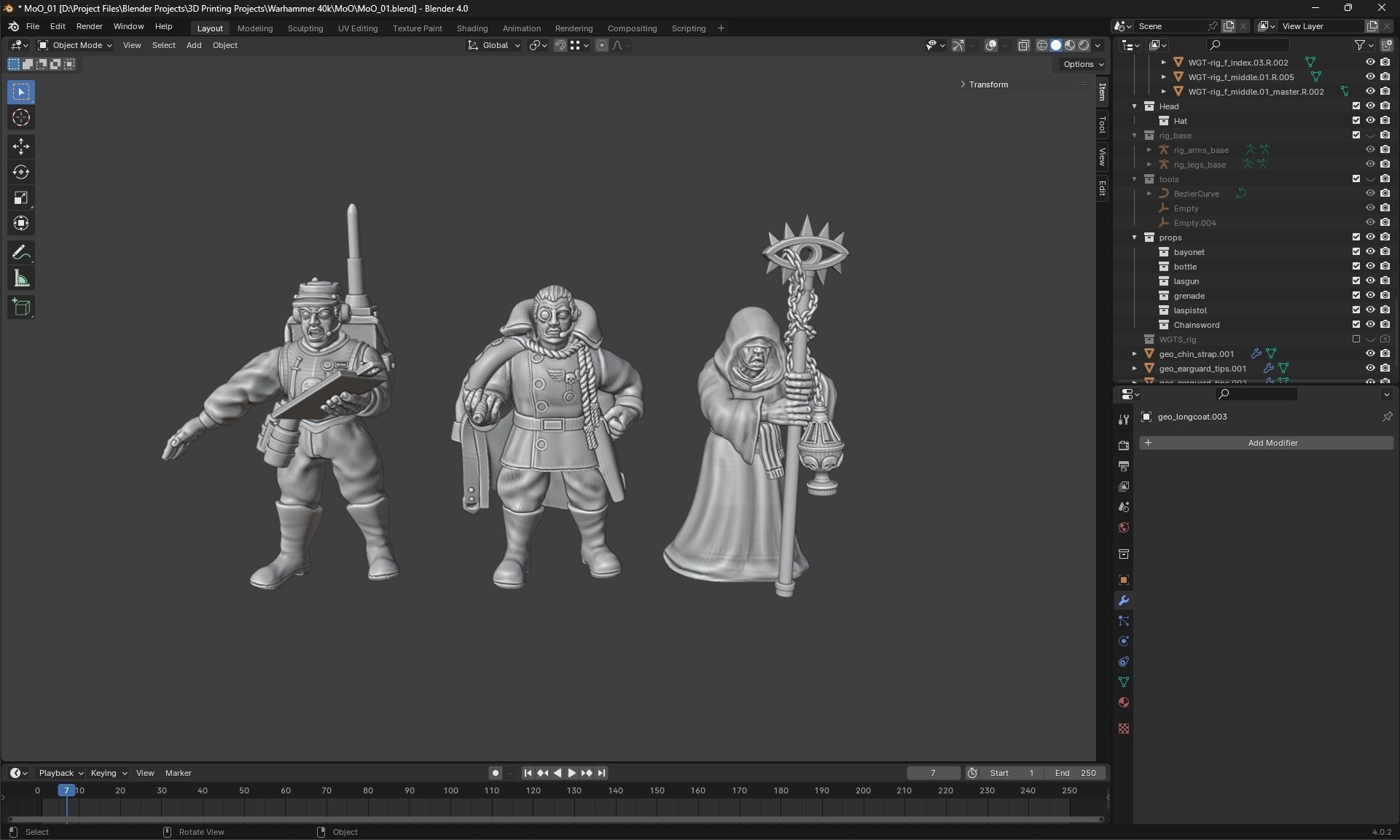
Task: Enable the WGTS_rig collection checkbox
Action: (1356, 339)
